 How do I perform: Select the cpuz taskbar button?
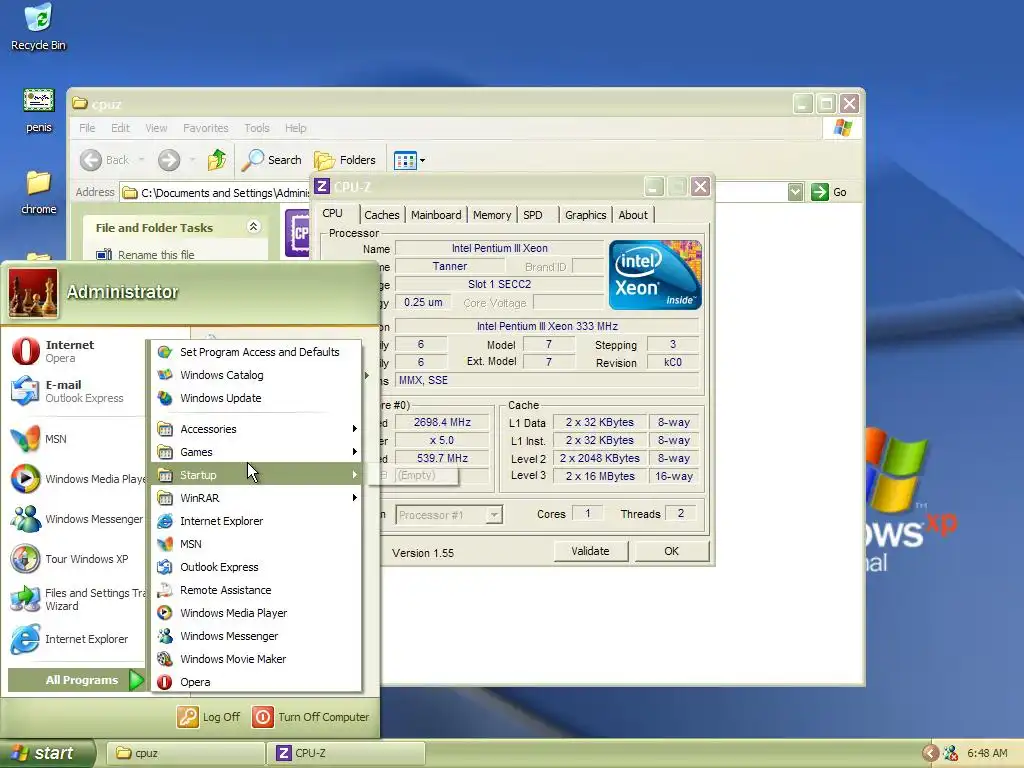coord(185,753)
